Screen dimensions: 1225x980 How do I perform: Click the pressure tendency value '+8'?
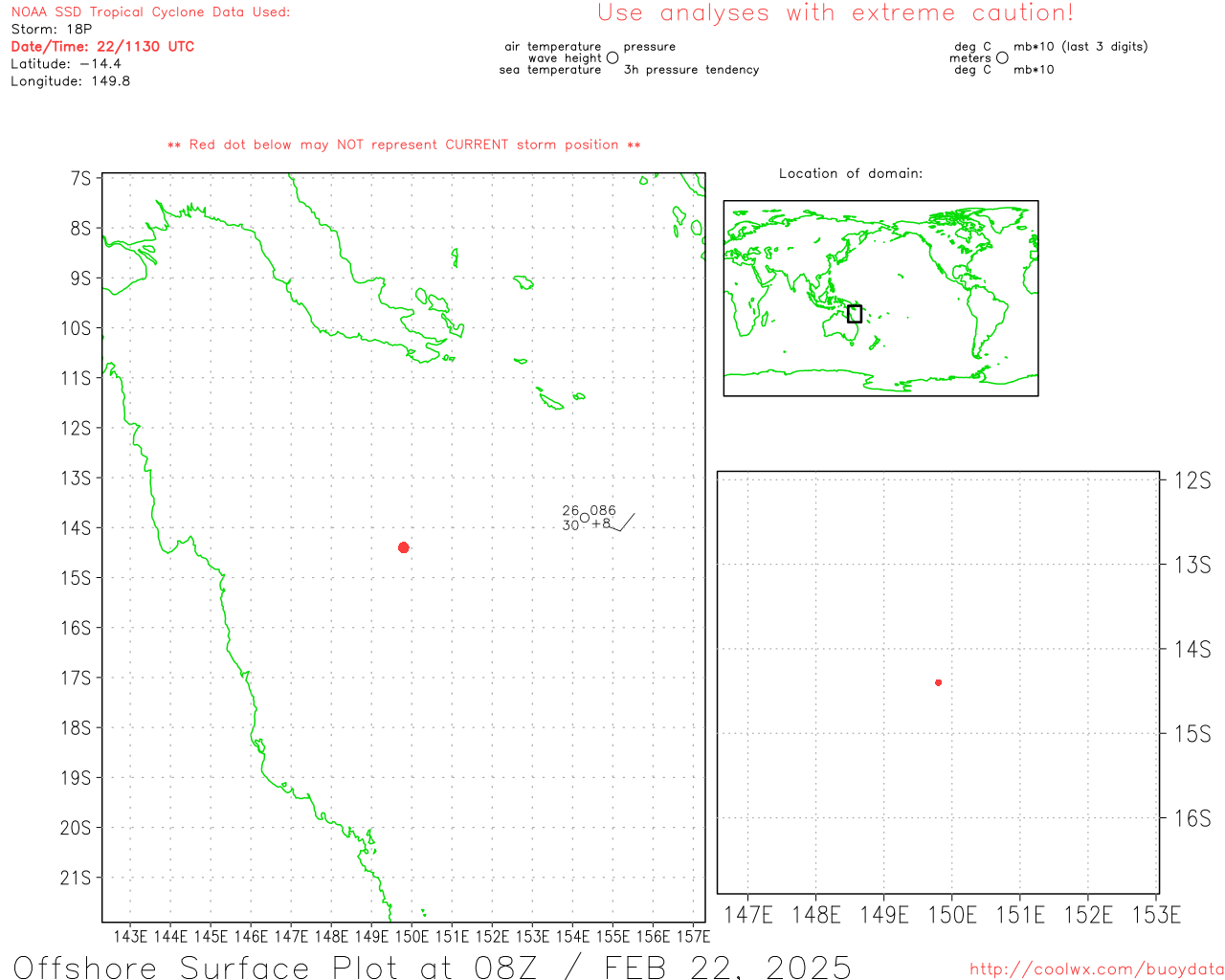click(601, 524)
